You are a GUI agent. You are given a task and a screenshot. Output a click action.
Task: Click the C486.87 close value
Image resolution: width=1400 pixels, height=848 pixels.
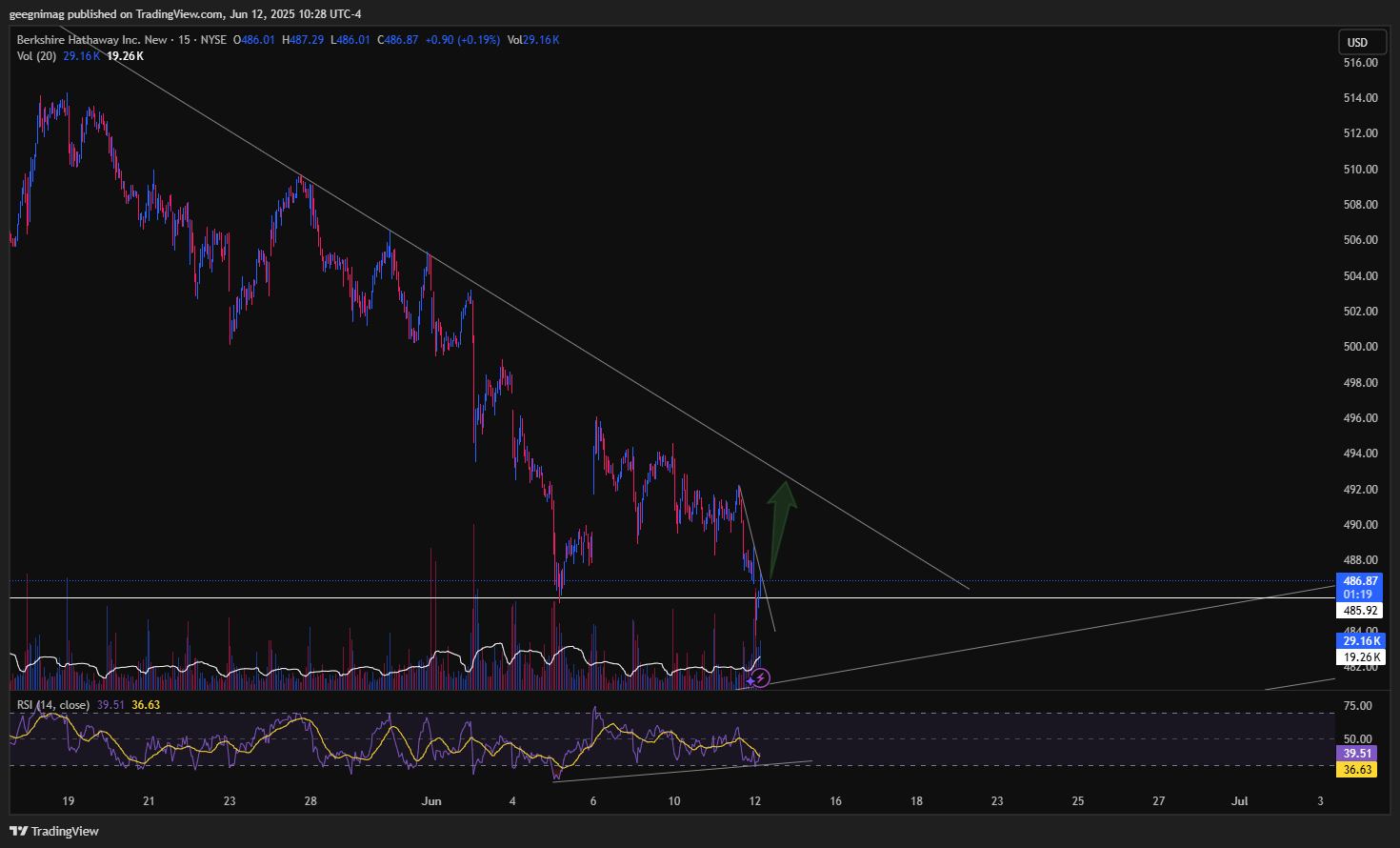[x=398, y=40]
